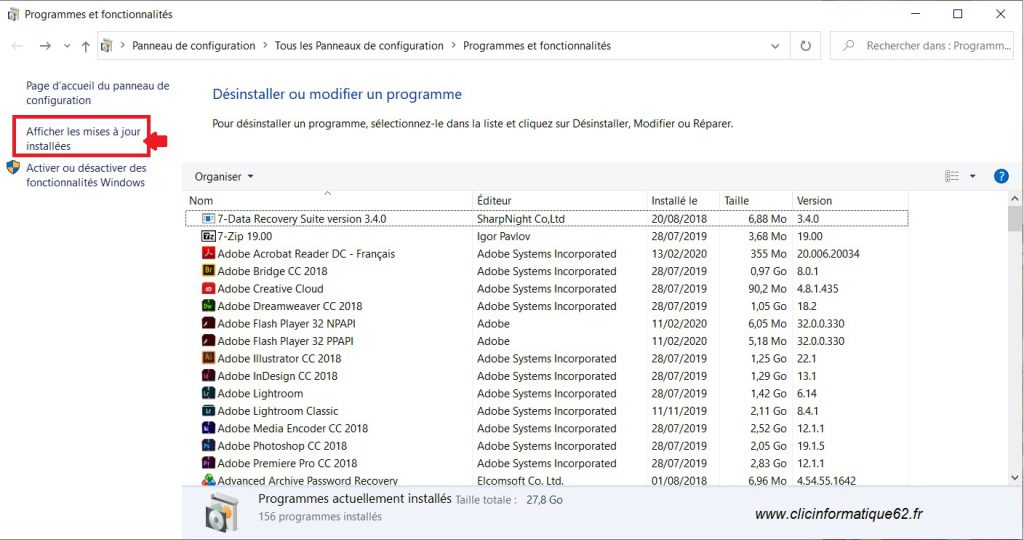The height and width of the screenshot is (540, 1024).
Task: Click the Adobe Bridge CC 2018 icon
Action: point(208,271)
